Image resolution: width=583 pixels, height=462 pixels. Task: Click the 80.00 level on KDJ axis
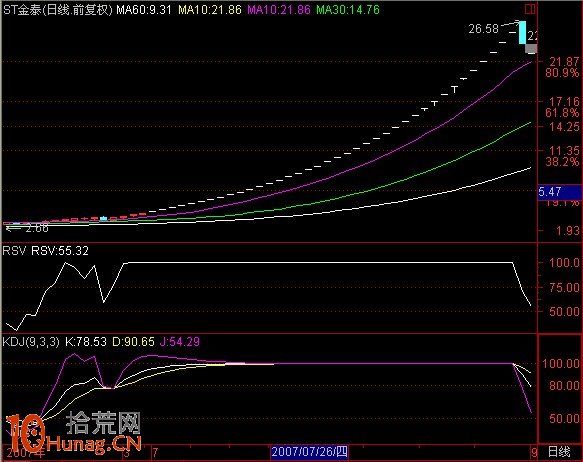click(564, 385)
